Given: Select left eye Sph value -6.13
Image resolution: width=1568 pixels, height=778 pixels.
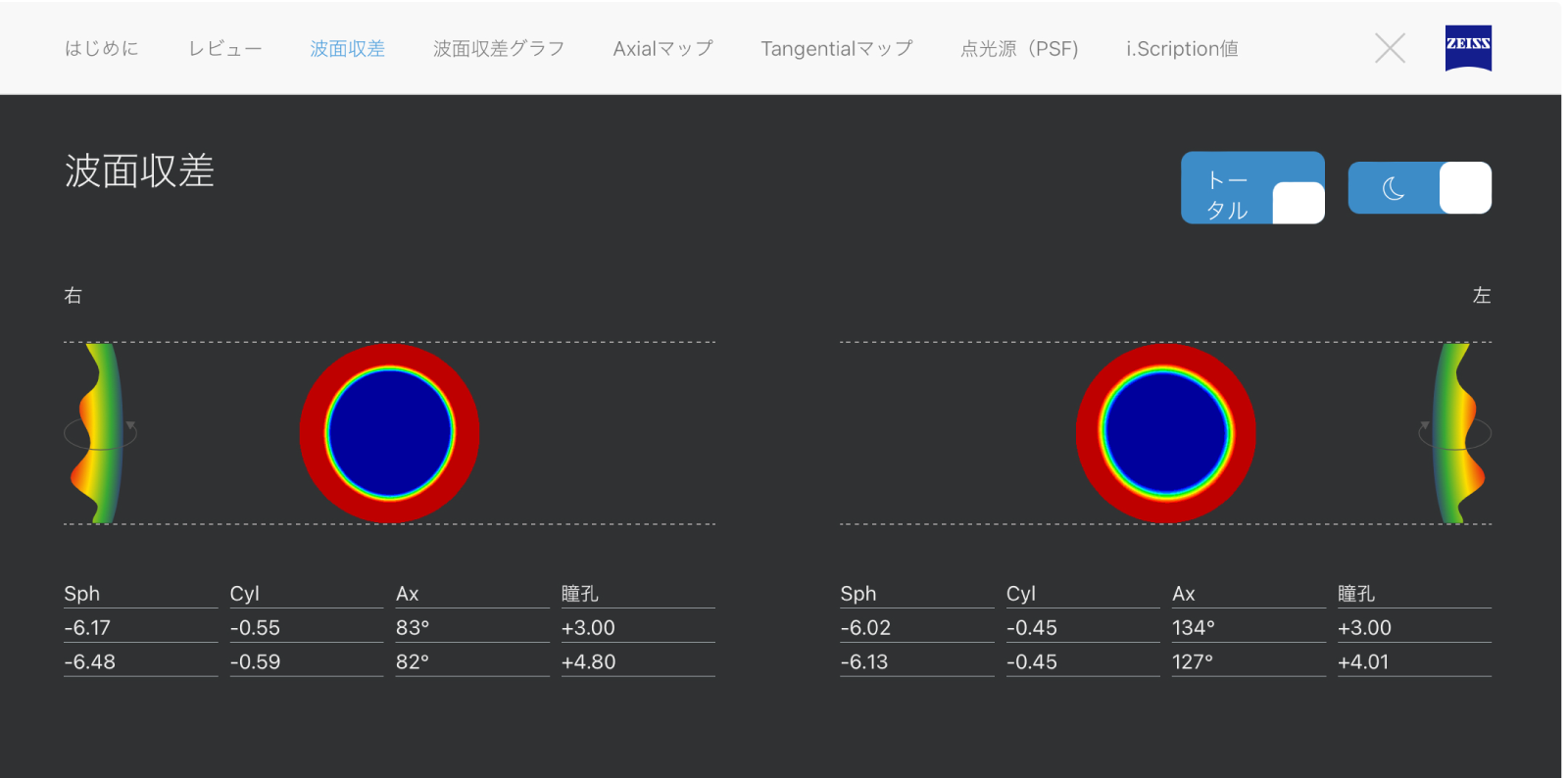Looking at the screenshot, I should 863,661.
